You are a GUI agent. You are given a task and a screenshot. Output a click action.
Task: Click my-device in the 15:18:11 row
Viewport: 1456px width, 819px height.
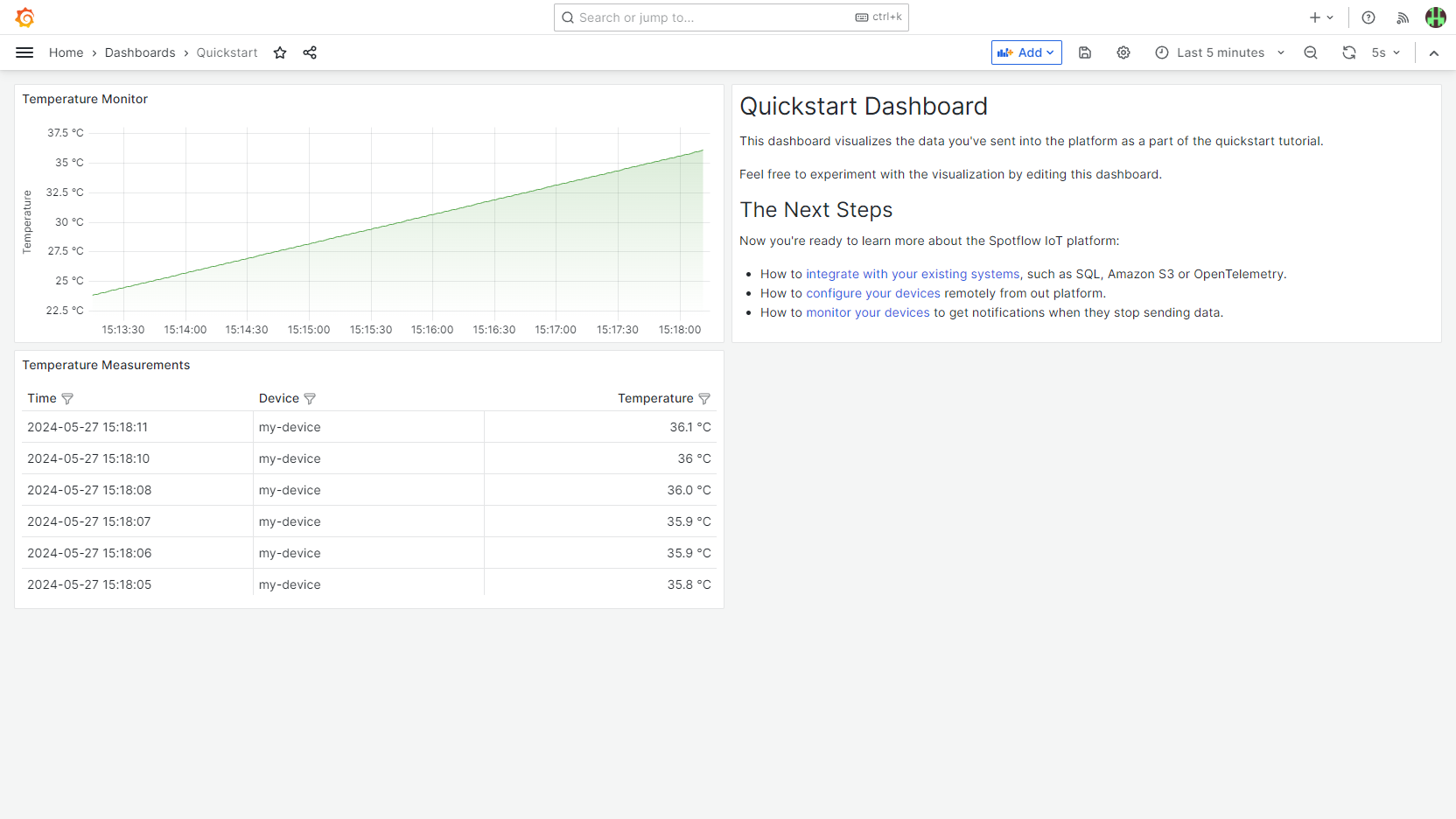290,427
